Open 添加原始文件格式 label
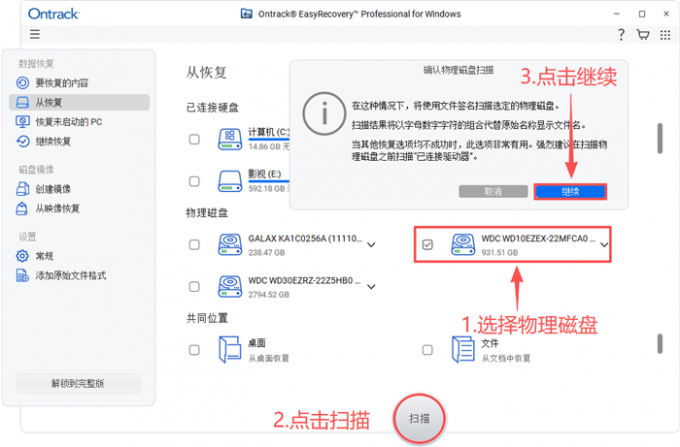 71,275
